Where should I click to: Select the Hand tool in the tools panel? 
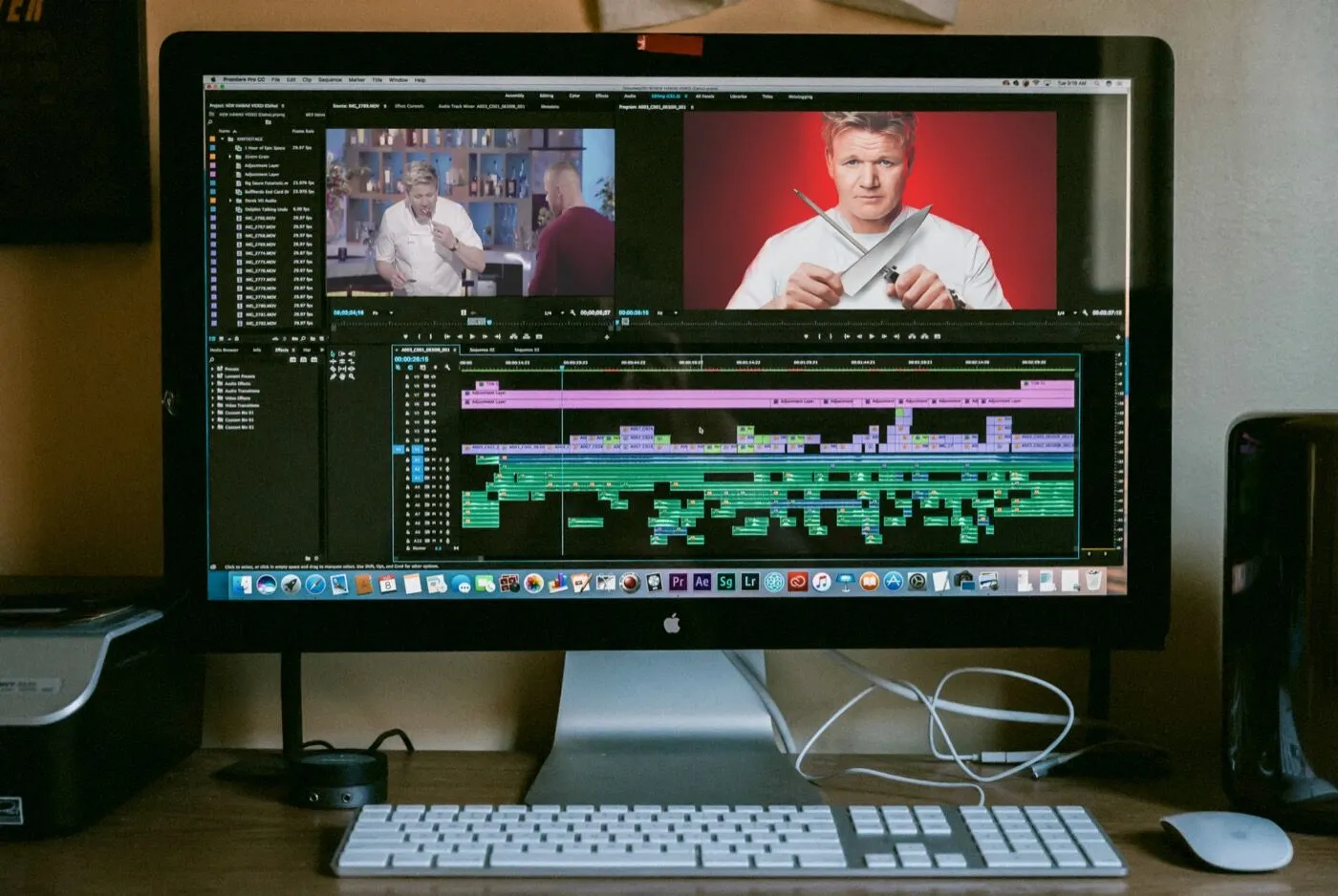point(342,376)
